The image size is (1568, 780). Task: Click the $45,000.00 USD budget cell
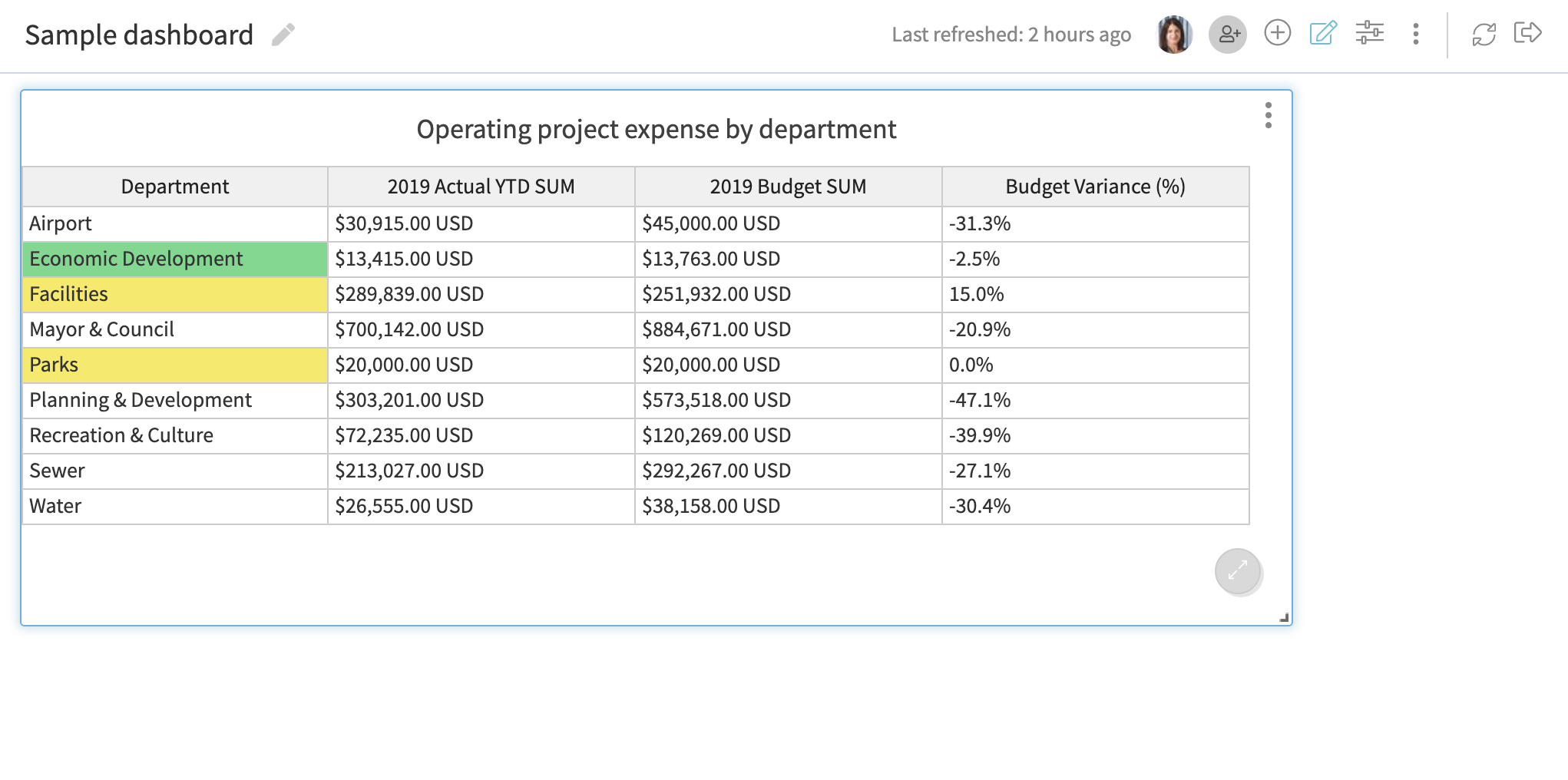tap(789, 223)
